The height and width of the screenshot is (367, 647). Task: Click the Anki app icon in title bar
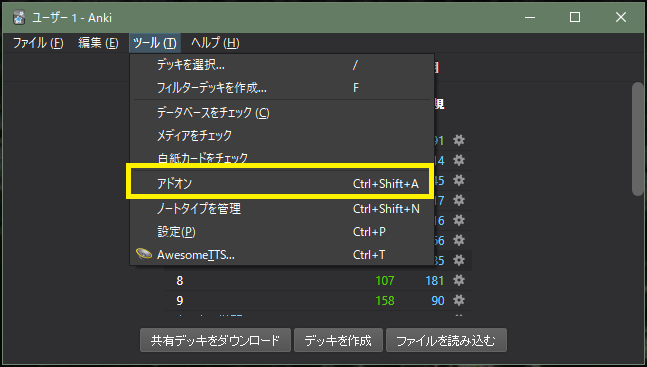click(19, 18)
